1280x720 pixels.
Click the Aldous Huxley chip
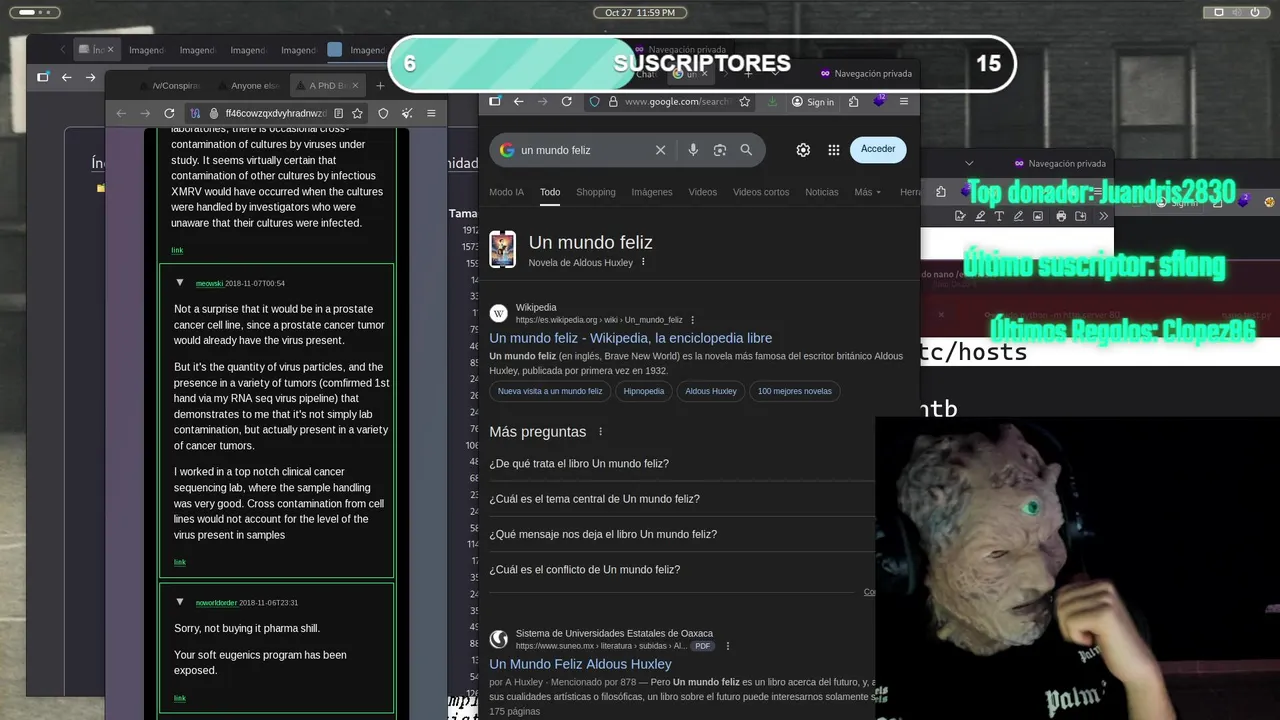[711, 391]
